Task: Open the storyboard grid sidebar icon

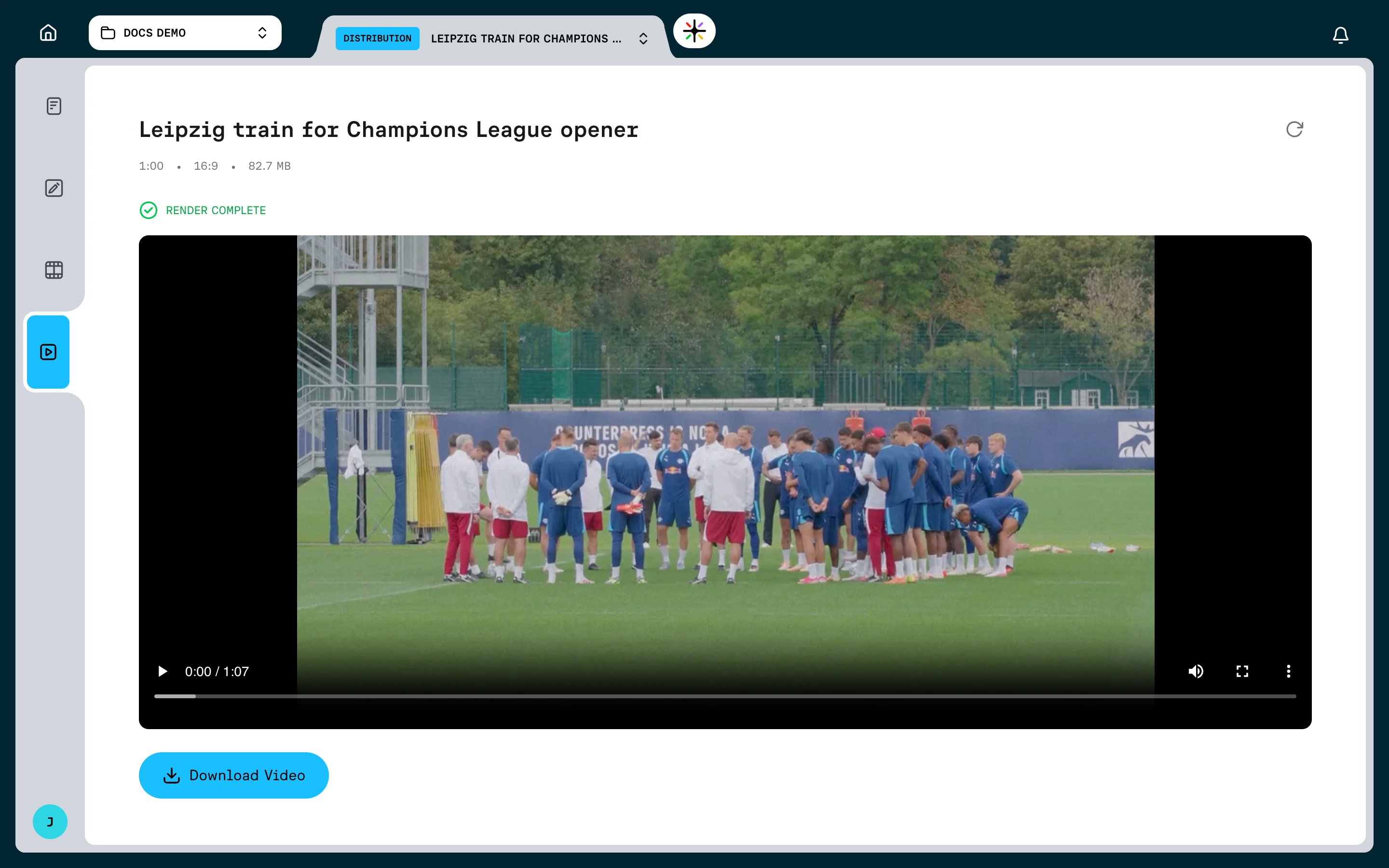Action: pos(54,270)
